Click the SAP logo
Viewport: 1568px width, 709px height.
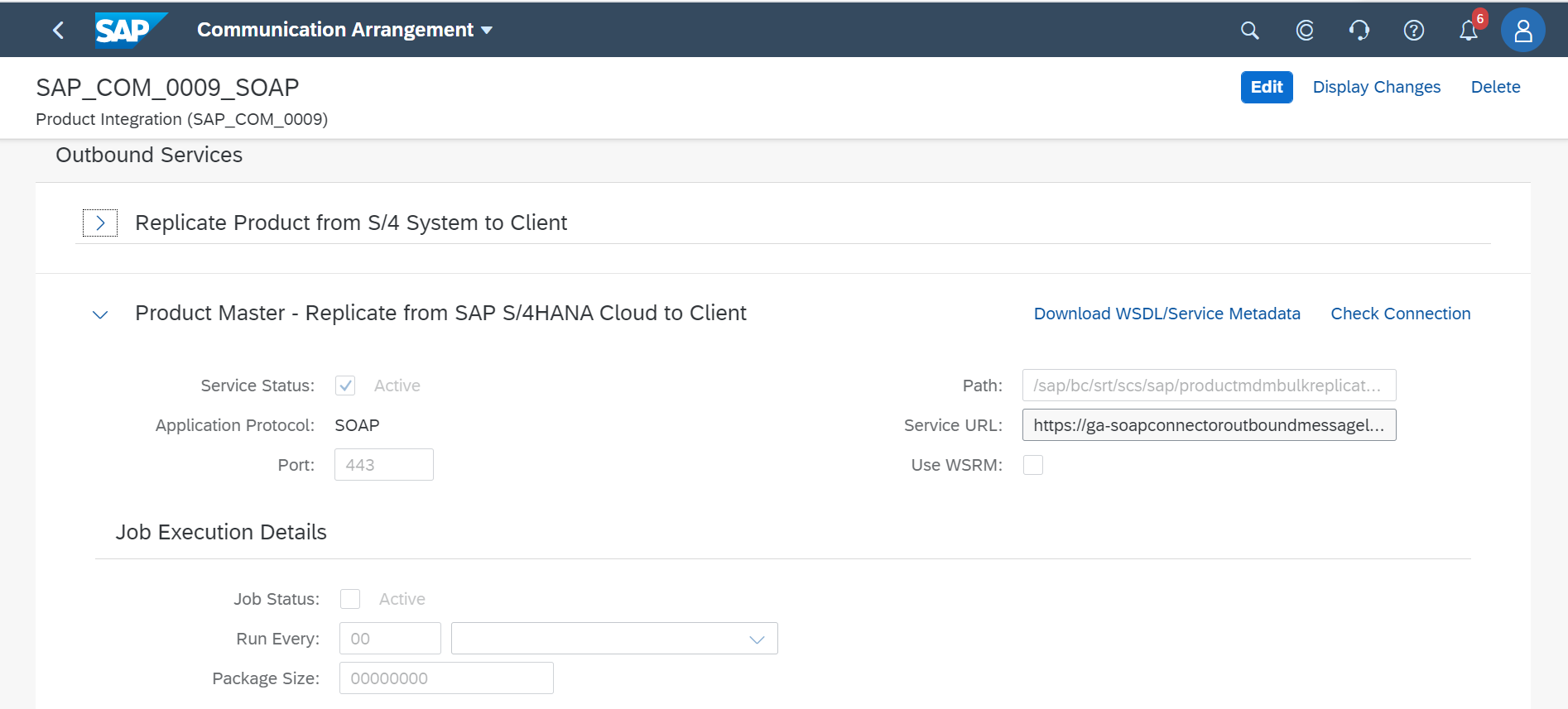[x=131, y=31]
